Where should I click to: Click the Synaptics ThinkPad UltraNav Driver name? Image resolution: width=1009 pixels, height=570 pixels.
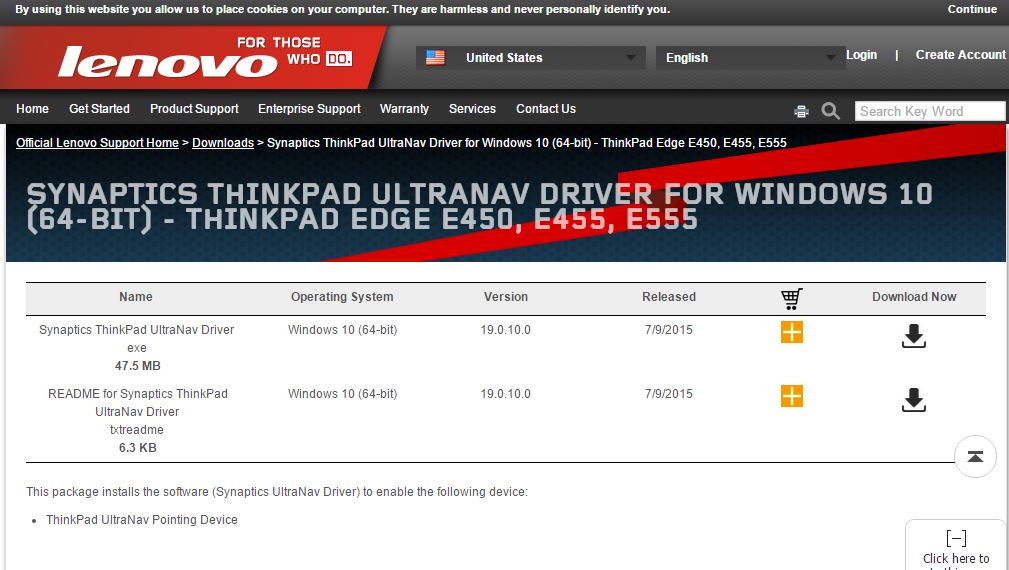click(x=136, y=329)
